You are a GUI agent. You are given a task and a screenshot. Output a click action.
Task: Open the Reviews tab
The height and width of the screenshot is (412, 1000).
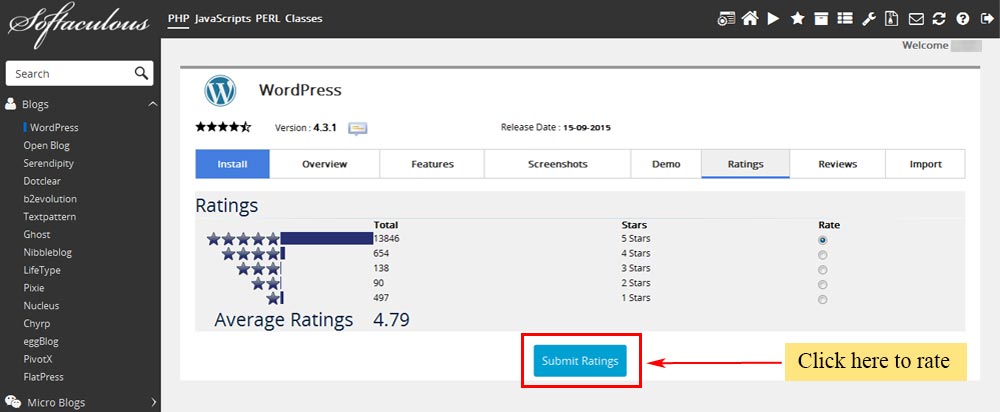click(837, 164)
